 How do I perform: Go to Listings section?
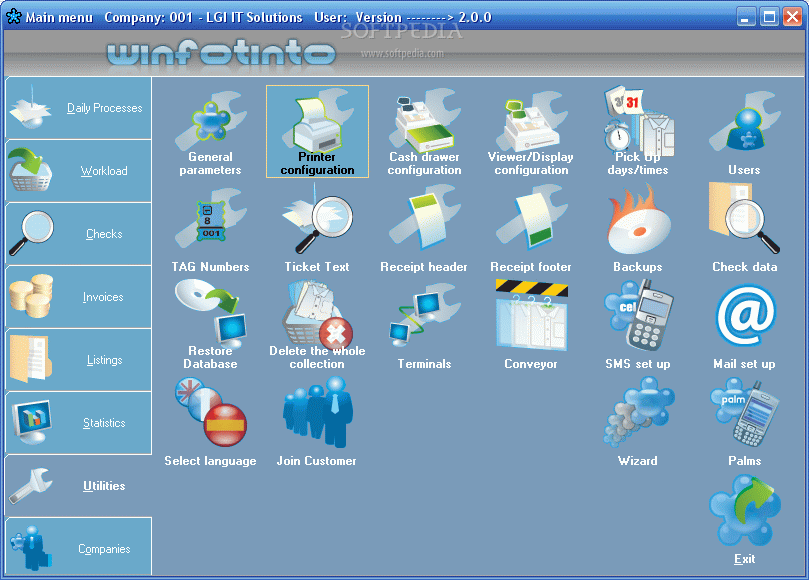pos(78,360)
